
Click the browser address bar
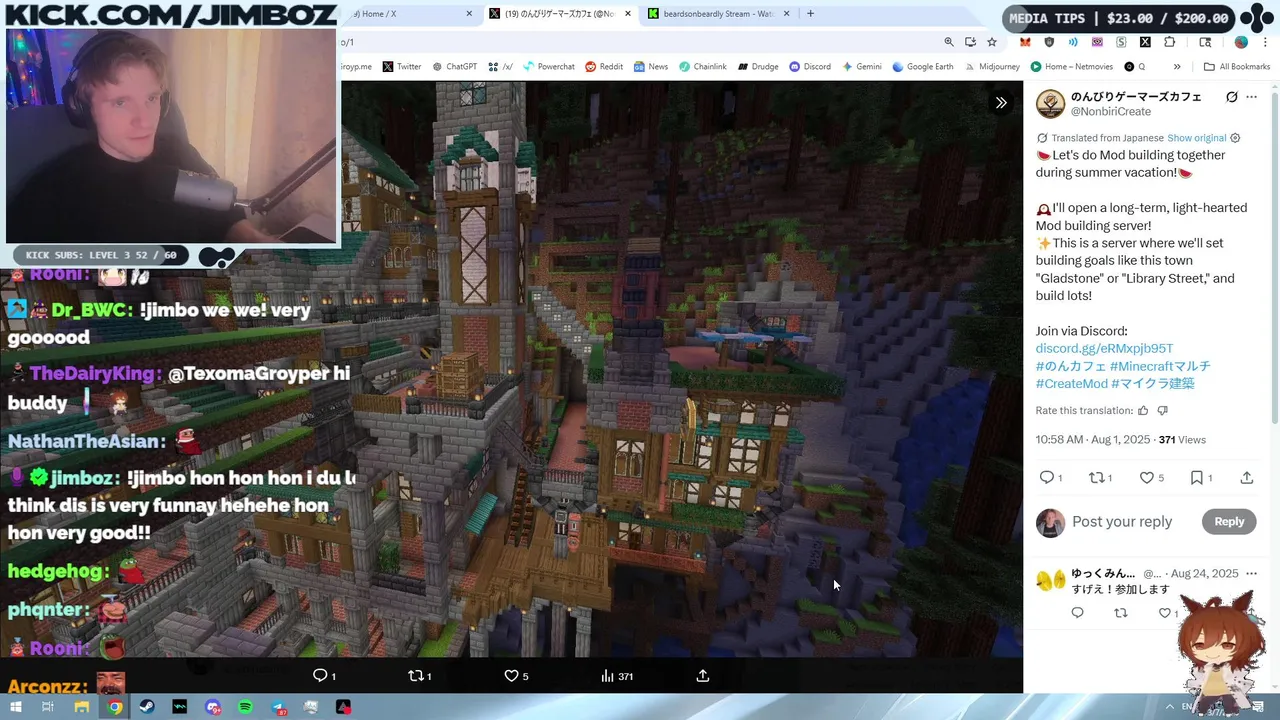(638, 42)
